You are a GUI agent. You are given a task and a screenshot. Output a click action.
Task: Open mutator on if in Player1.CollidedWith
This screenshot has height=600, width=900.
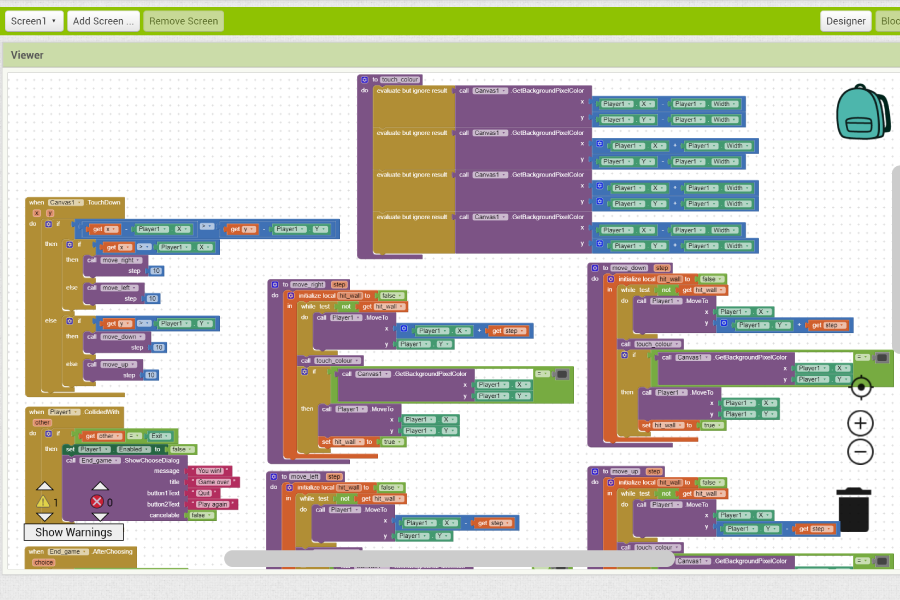(49, 434)
